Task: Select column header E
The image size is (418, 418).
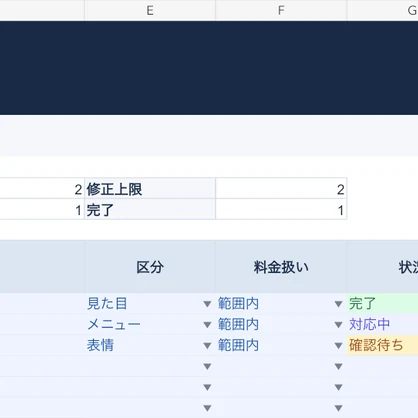Action: pos(150,10)
